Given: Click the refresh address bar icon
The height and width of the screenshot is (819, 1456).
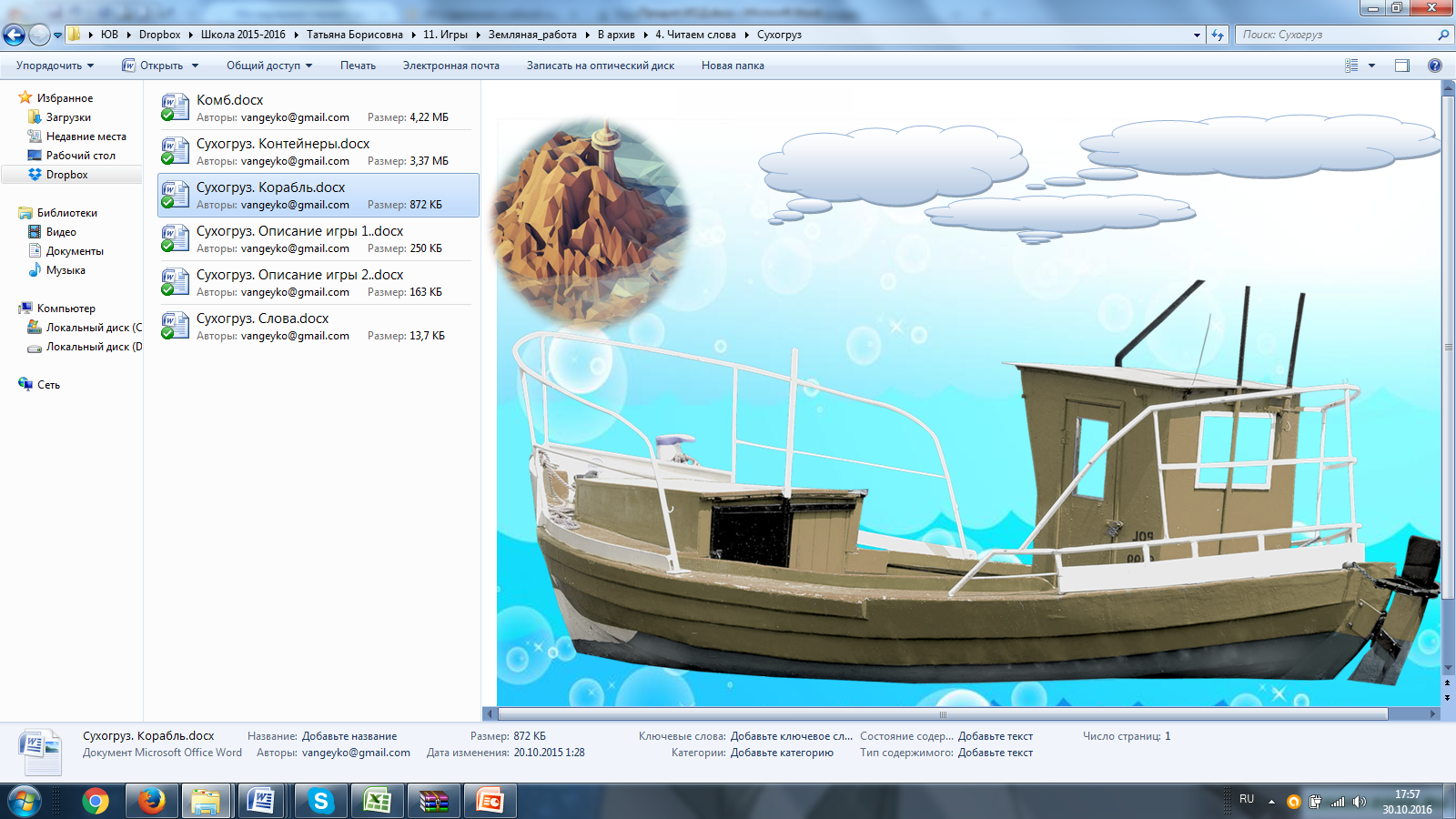Looking at the screenshot, I should pos(1218,35).
